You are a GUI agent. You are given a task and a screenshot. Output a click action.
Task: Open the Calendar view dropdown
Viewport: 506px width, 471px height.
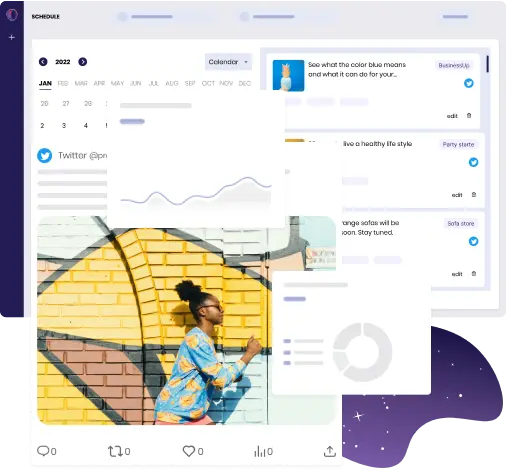pos(228,62)
